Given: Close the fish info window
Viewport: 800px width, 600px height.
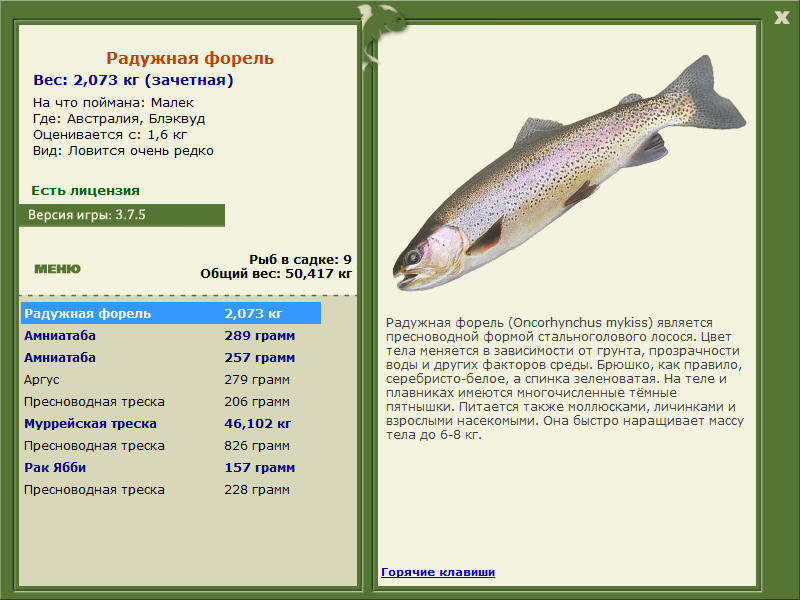Looking at the screenshot, I should pyautogui.click(x=781, y=18).
